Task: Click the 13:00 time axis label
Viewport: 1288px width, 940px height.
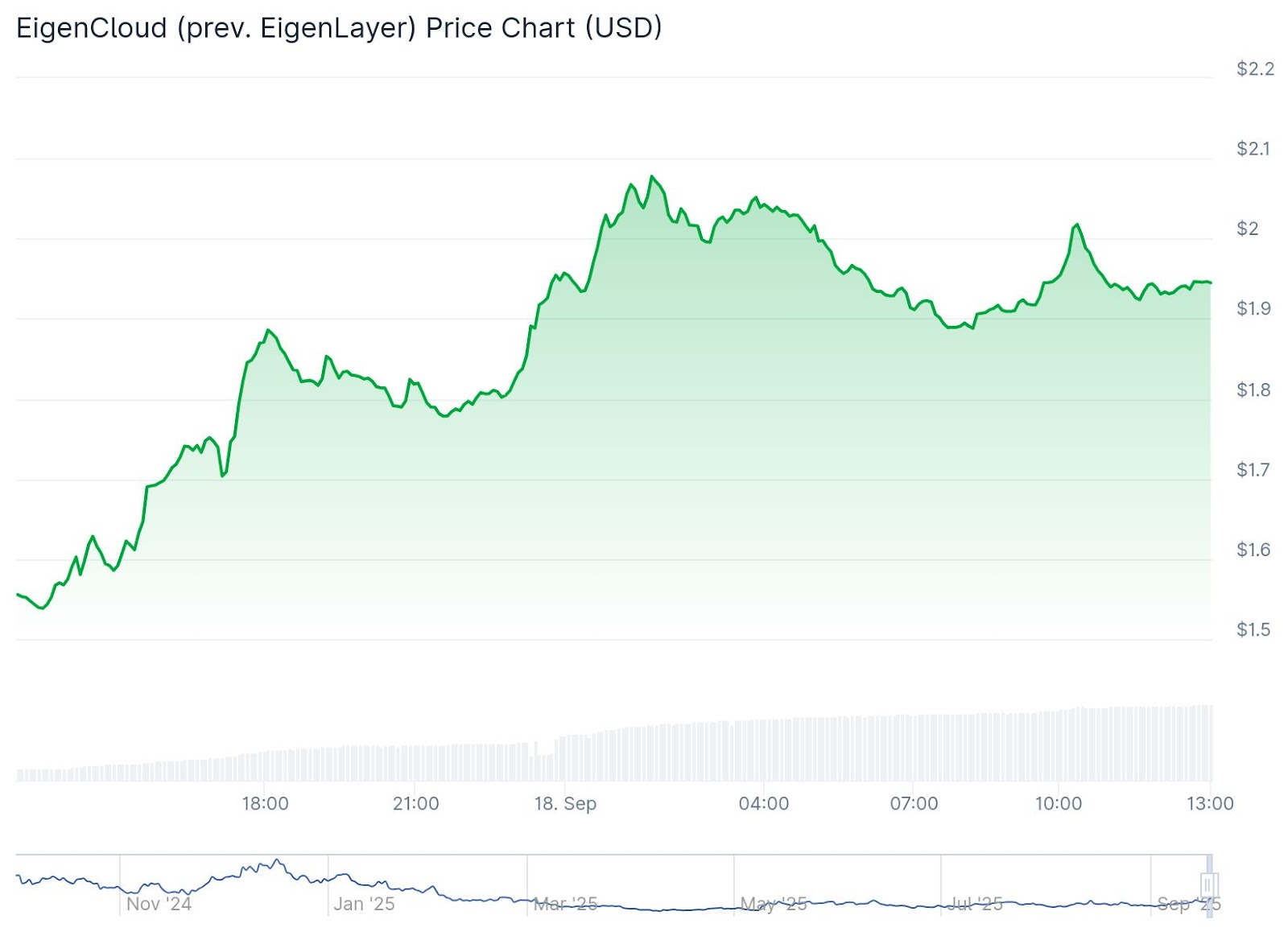Action: [1209, 803]
